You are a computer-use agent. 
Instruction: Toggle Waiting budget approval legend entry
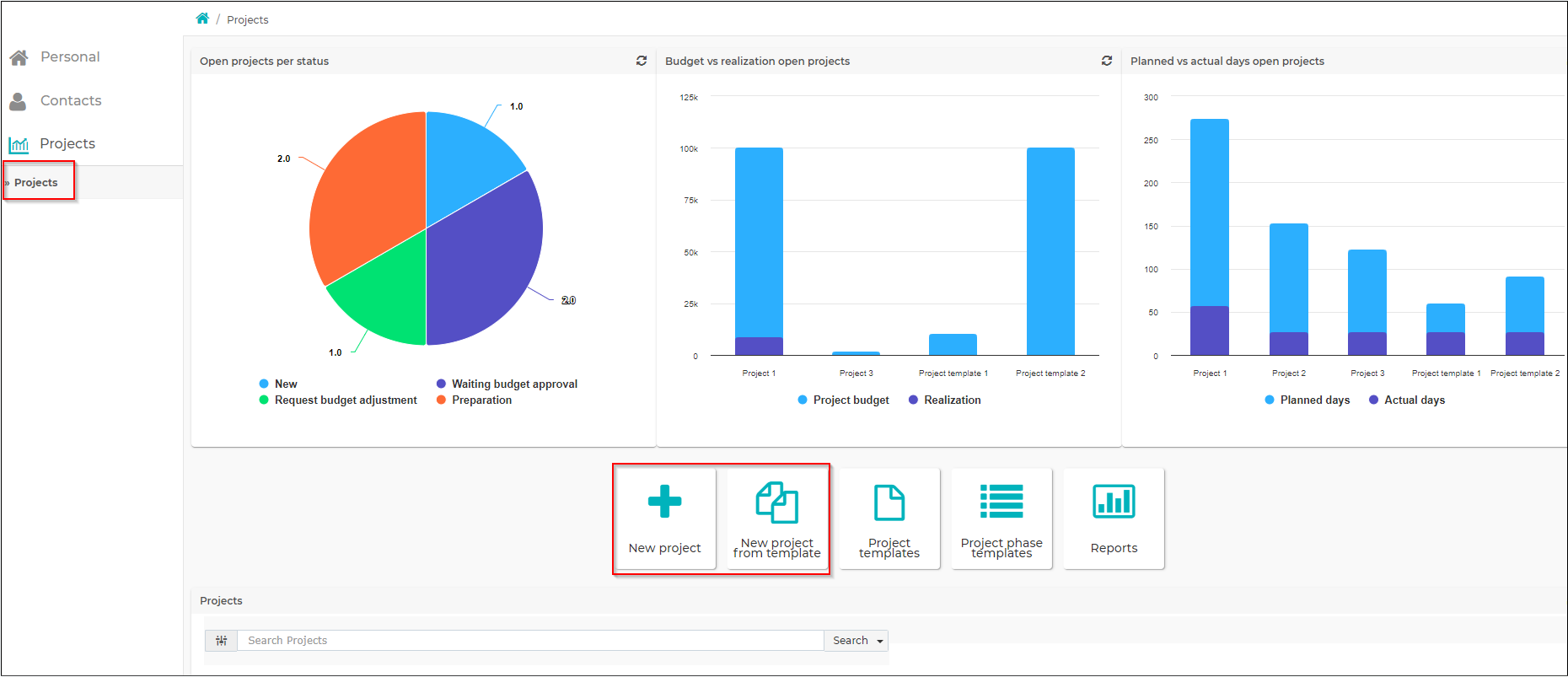pyautogui.click(x=507, y=384)
